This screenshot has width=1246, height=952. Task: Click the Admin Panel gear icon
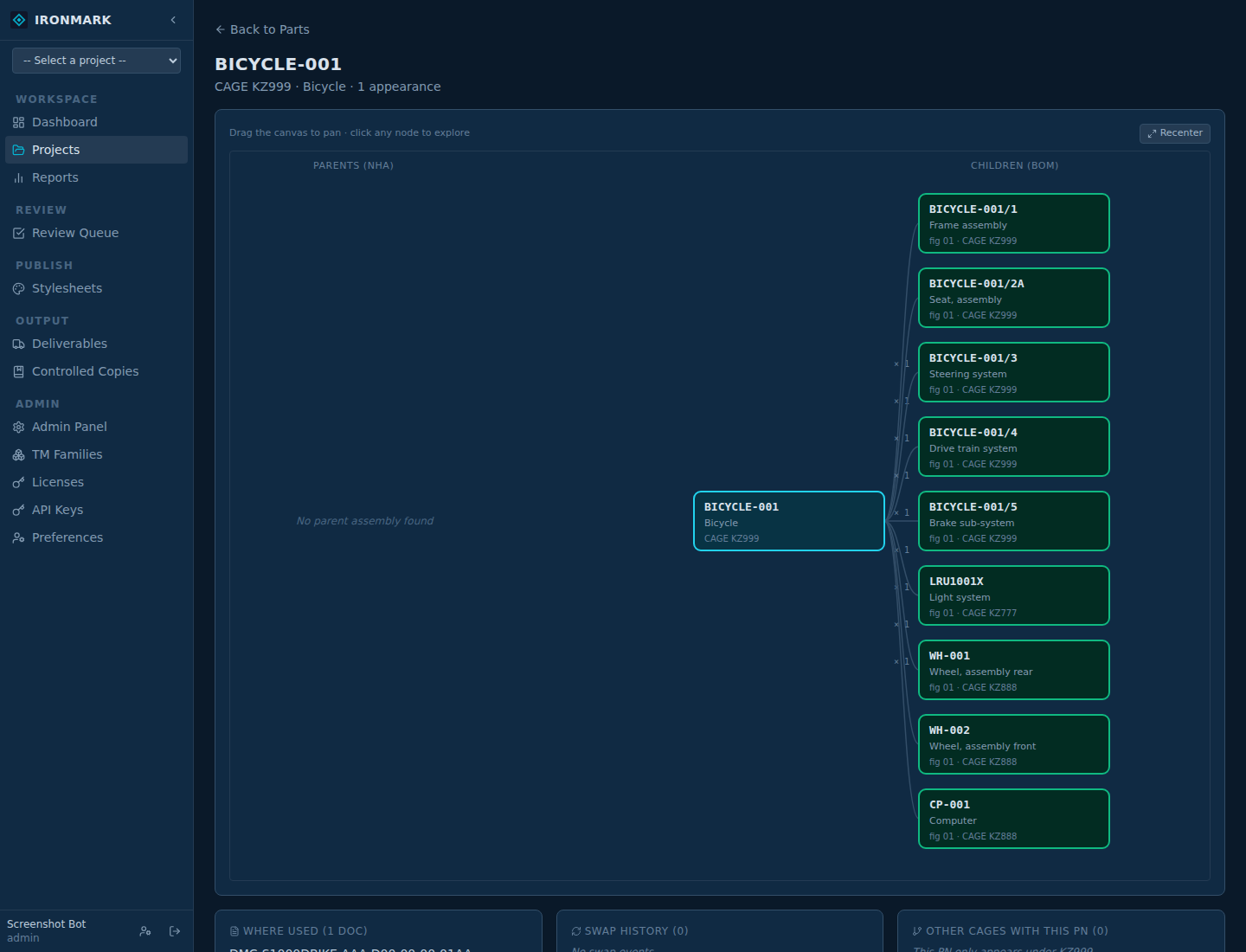coord(19,428)
